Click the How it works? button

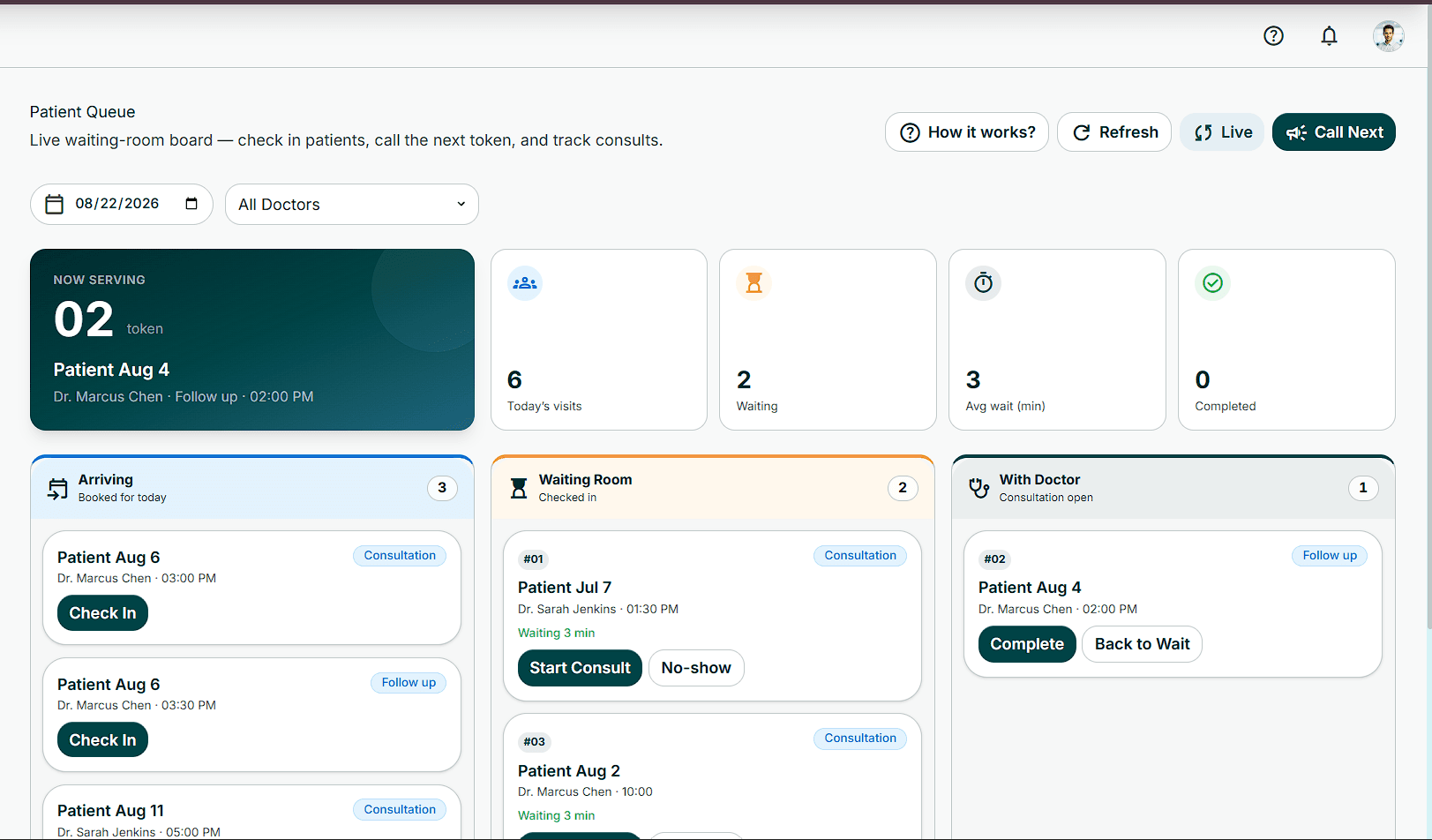[x=967, y=132]
